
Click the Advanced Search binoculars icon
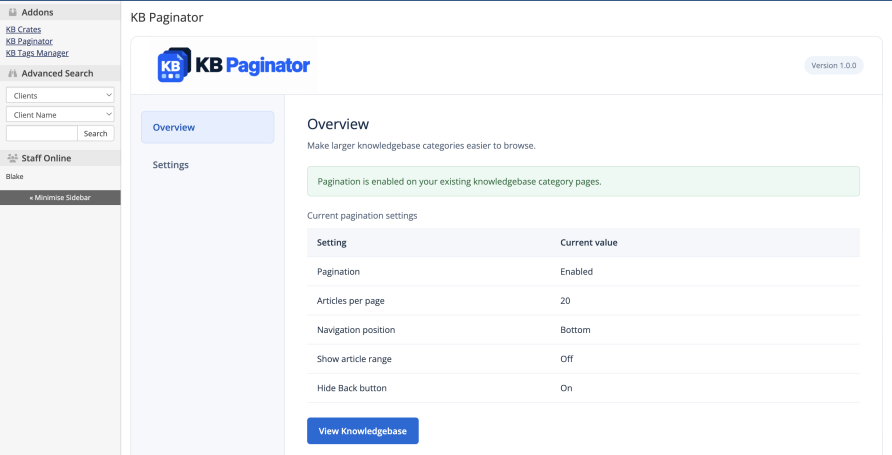click(13, 73)
